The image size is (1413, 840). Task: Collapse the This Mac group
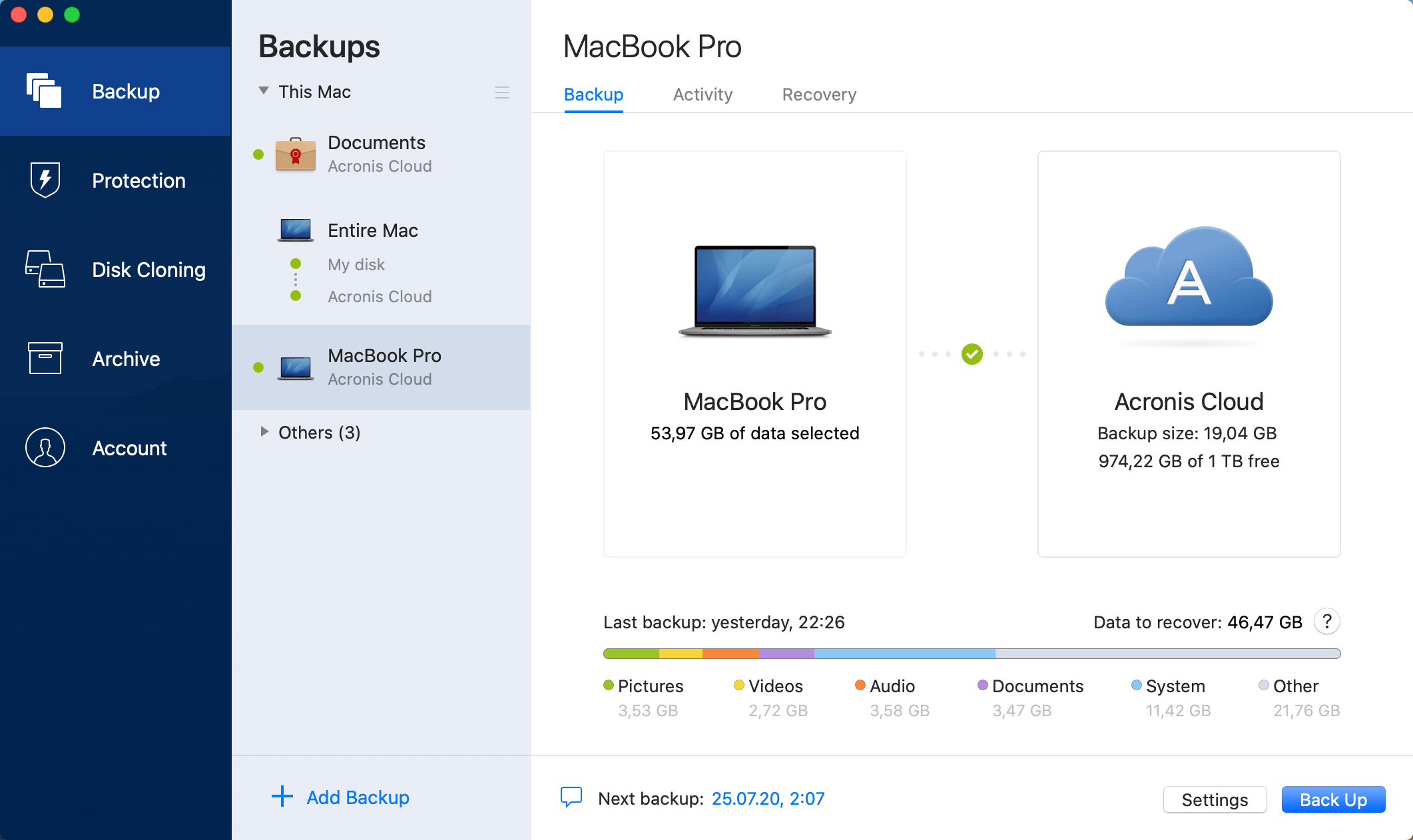coord(264,91)
